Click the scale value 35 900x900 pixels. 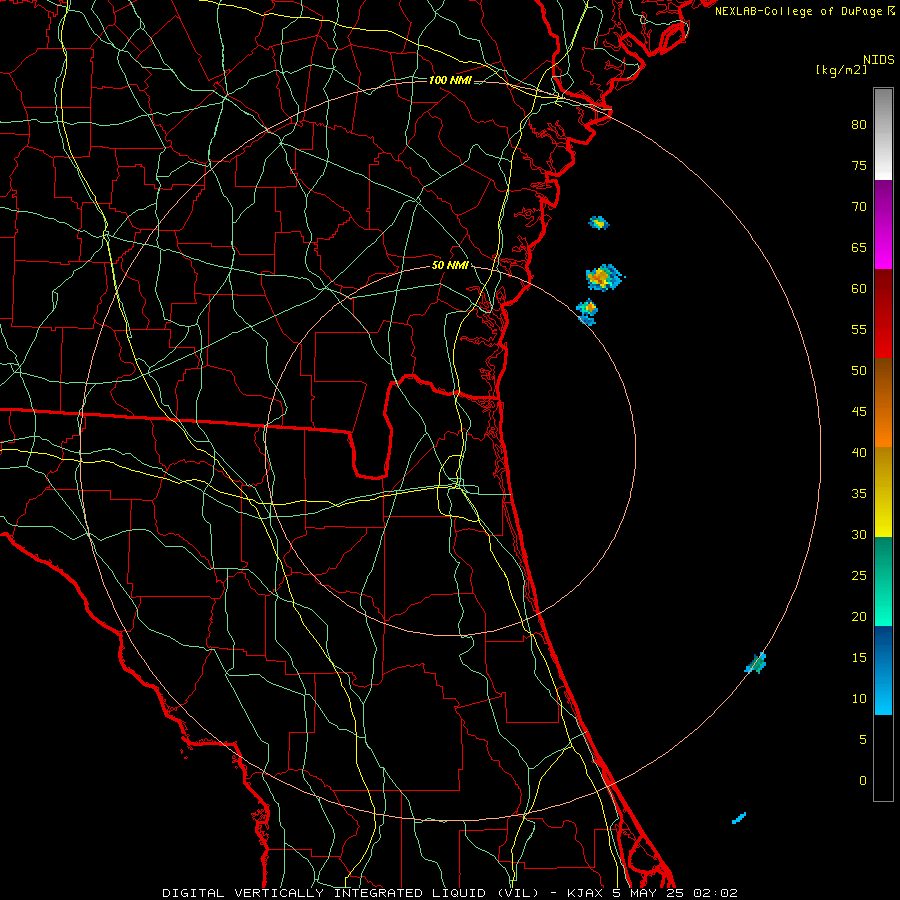[x=859, y=494]
